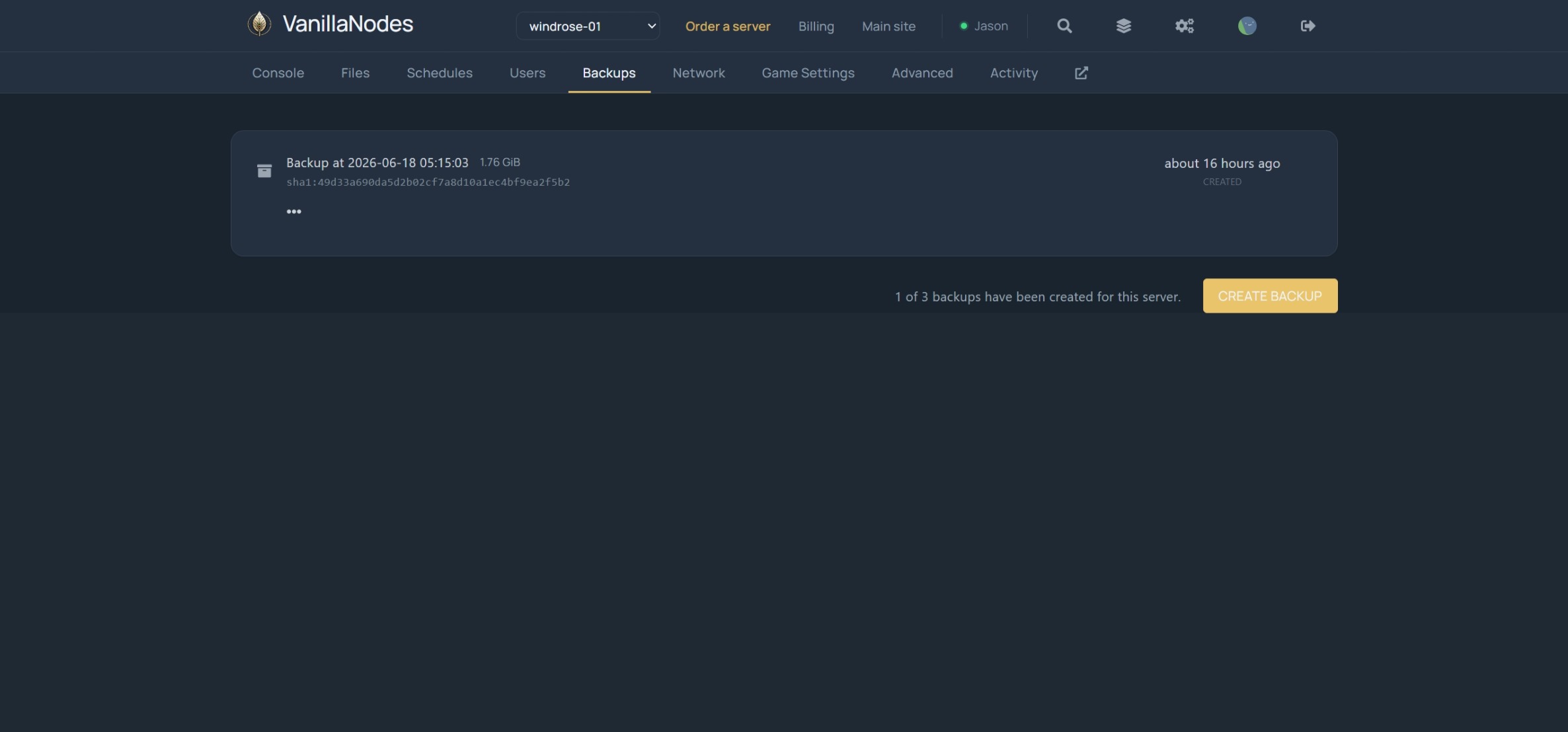Switch to the Console tab
Viewport: 1568px width, 732px height.
pyautogui.click(x=278, y=73)
